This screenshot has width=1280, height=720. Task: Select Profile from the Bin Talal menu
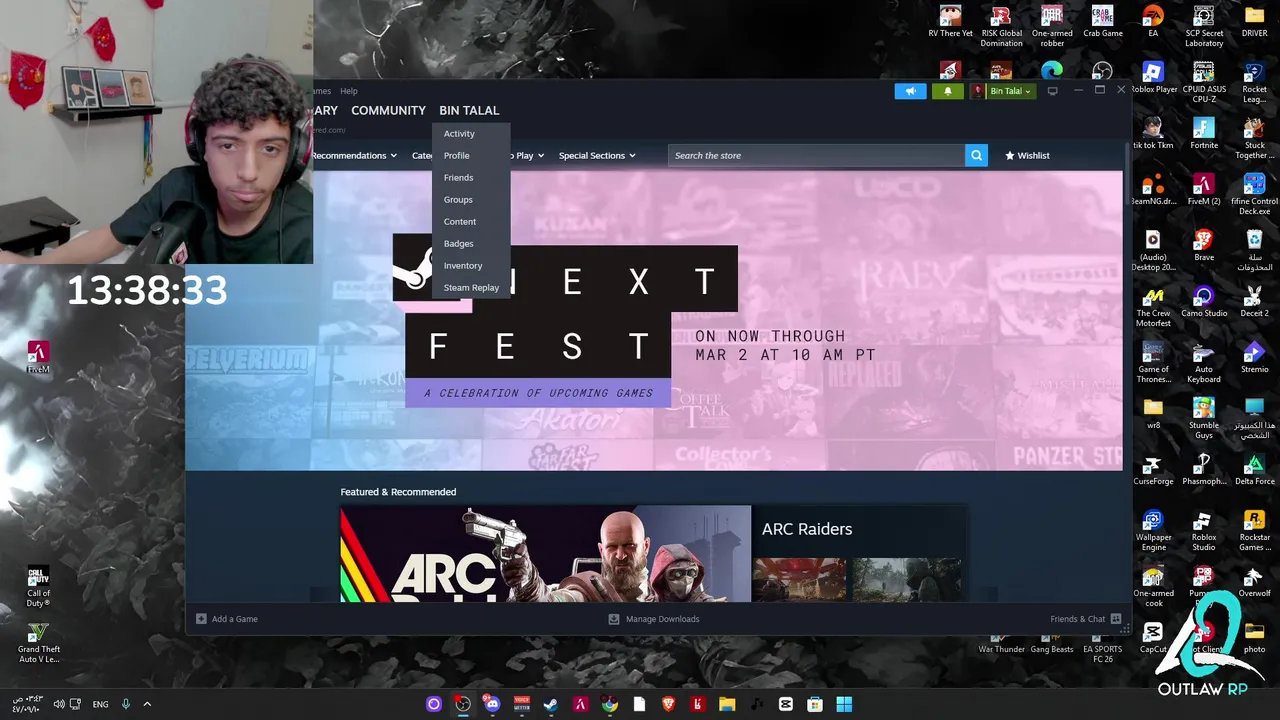[456, 155]
